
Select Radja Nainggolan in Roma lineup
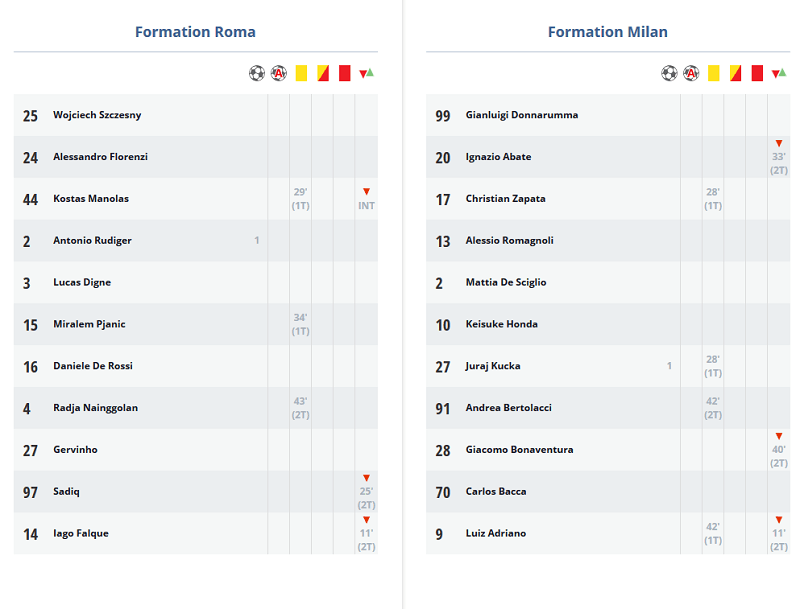point(95,408)
